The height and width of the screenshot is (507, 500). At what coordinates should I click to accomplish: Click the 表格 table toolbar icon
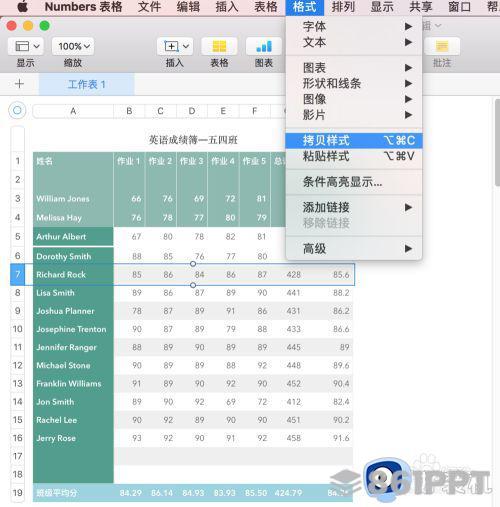[219, 46]
